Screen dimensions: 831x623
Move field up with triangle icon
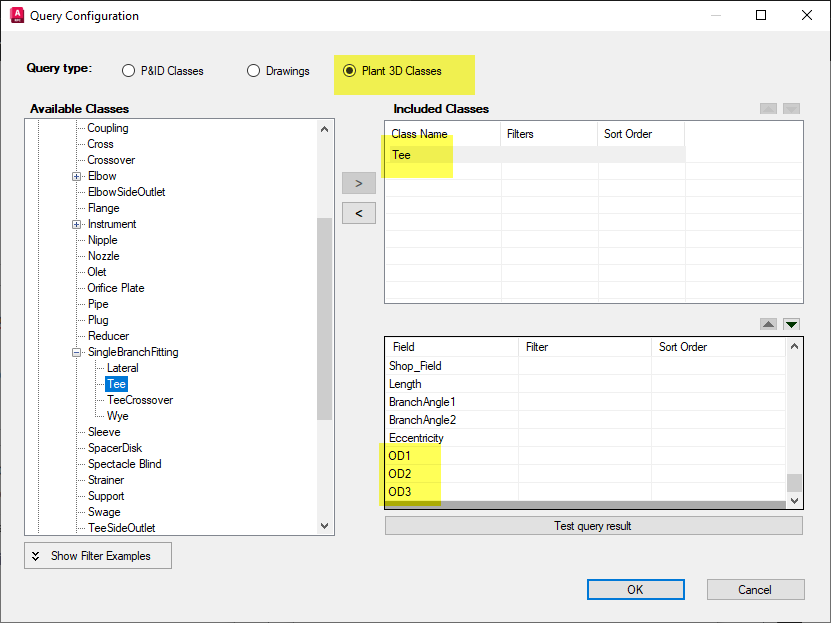coord(768,324)
